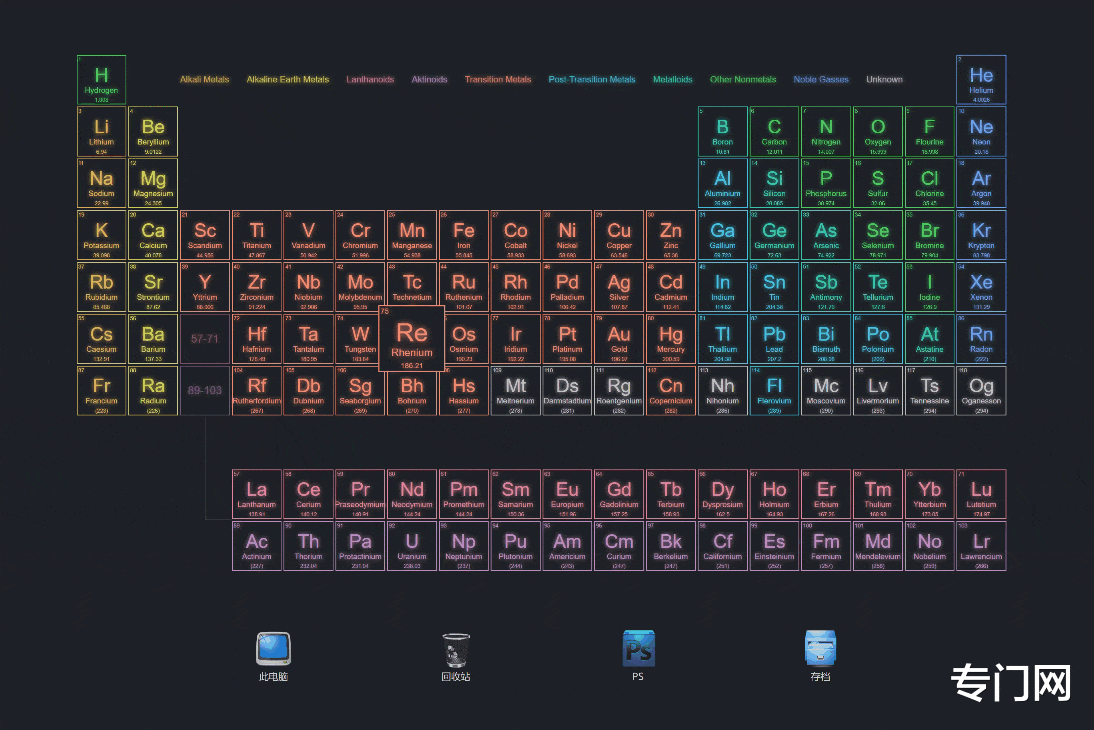Select the Caesium element tile
Image resolution: width=1094 pixels, height=730 pixels.
[x=101, y=338]
